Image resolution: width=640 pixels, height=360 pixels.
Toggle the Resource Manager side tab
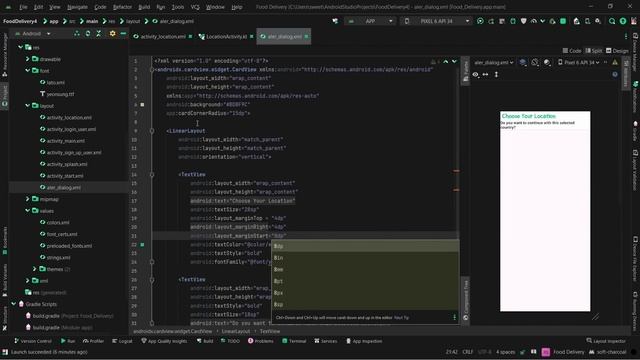coord(4,55)
